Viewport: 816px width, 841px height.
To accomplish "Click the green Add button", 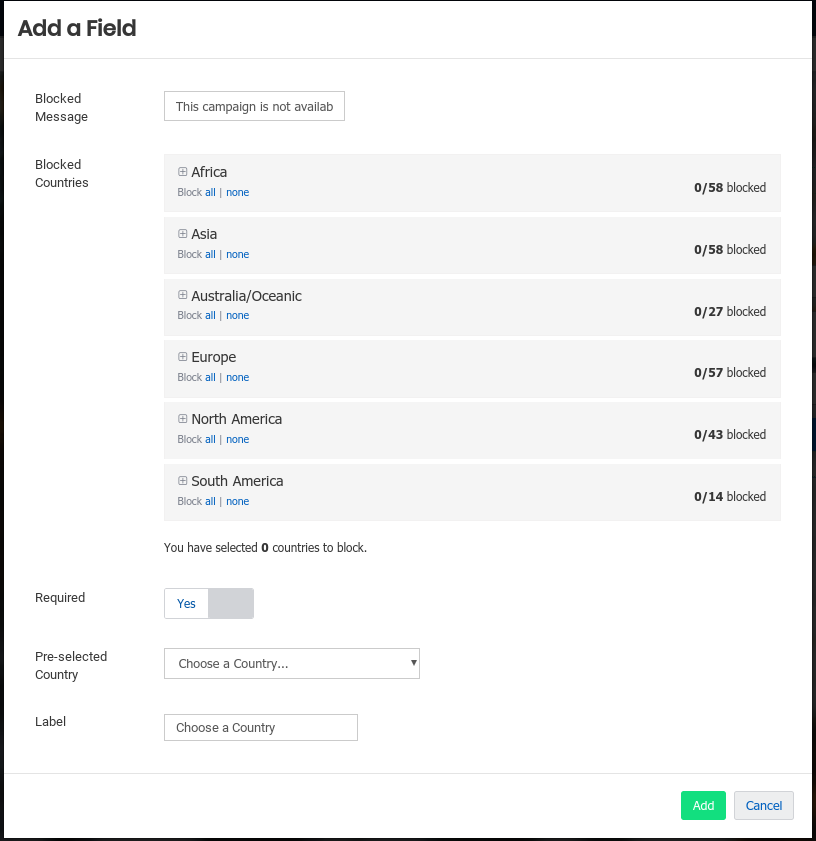I will [703, 806].
